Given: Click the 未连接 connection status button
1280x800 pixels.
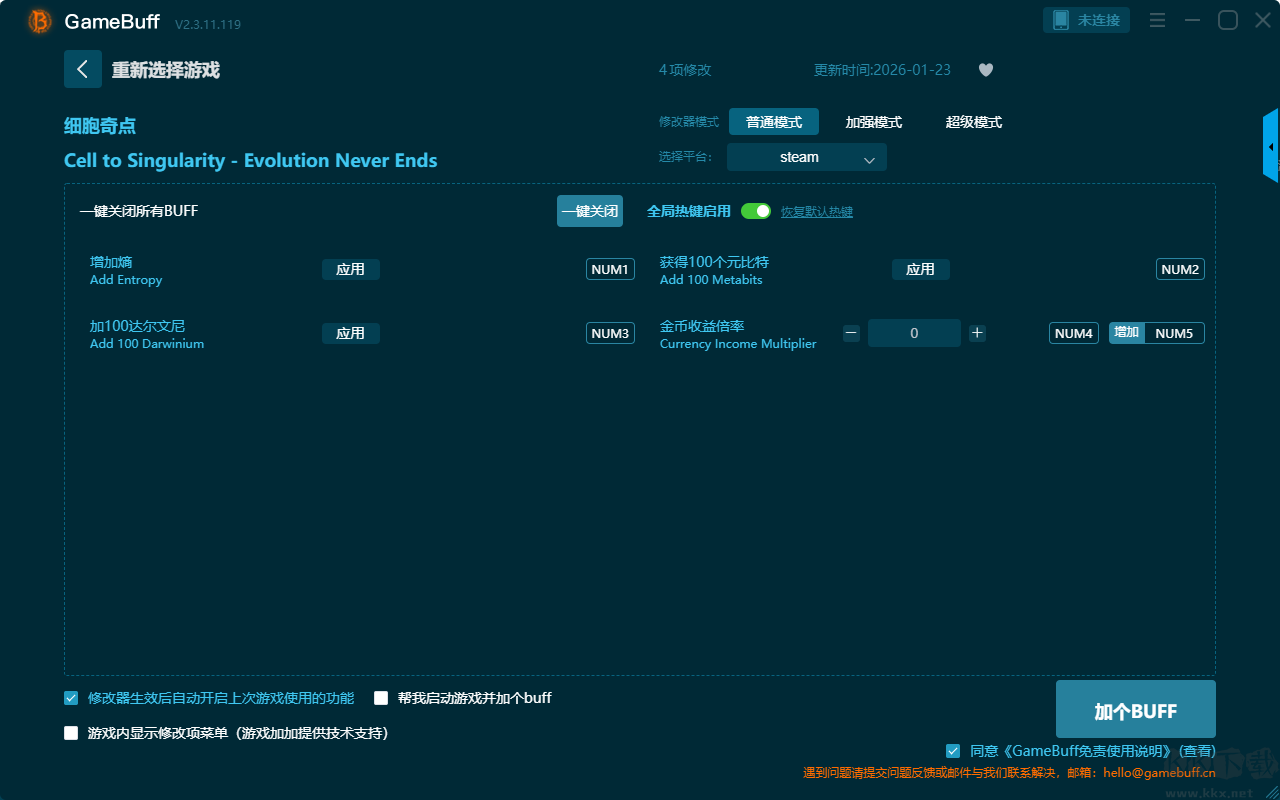Looking at the screenshot, I should [1087, 20].
